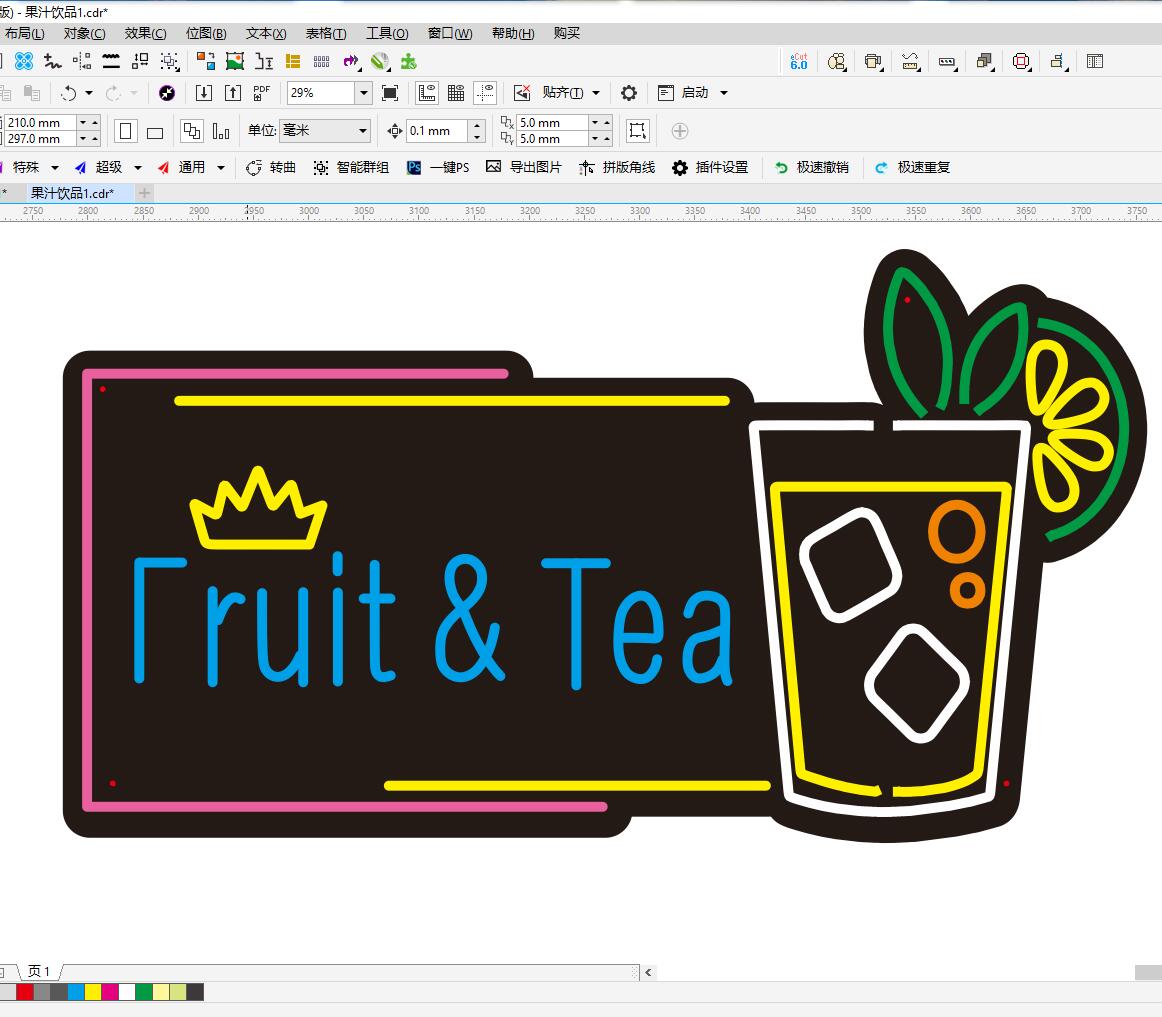
Task: Click the 转曲 convert to curves button
Action: (x=271, y=168)
